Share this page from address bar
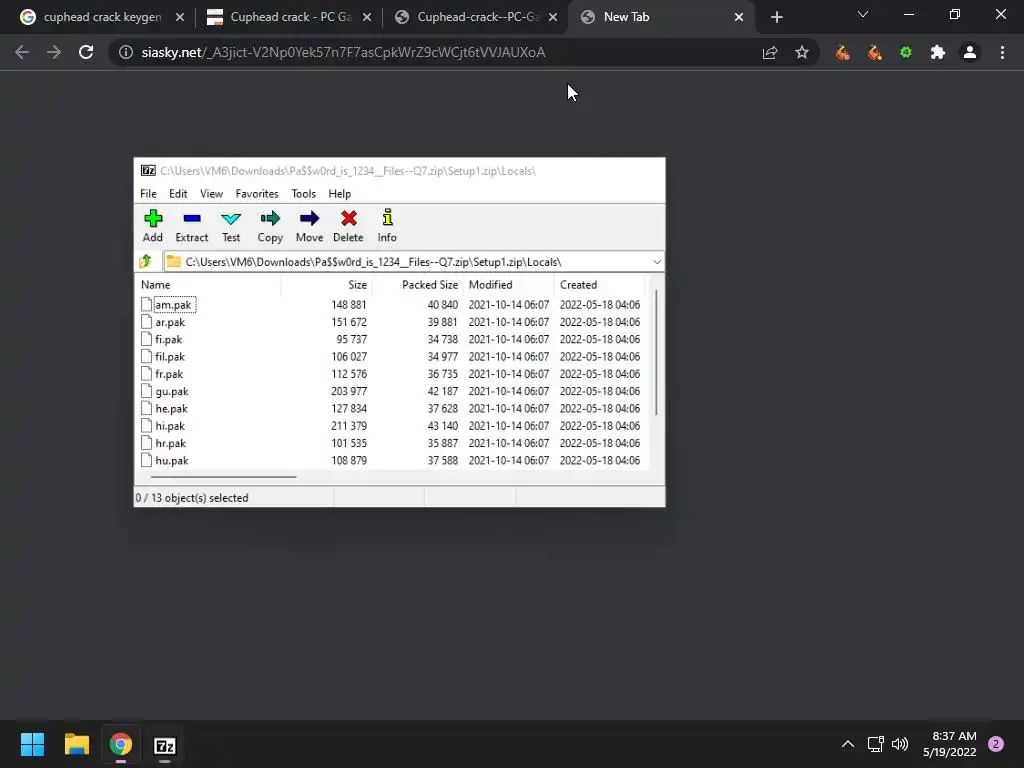 click(770, 52)
